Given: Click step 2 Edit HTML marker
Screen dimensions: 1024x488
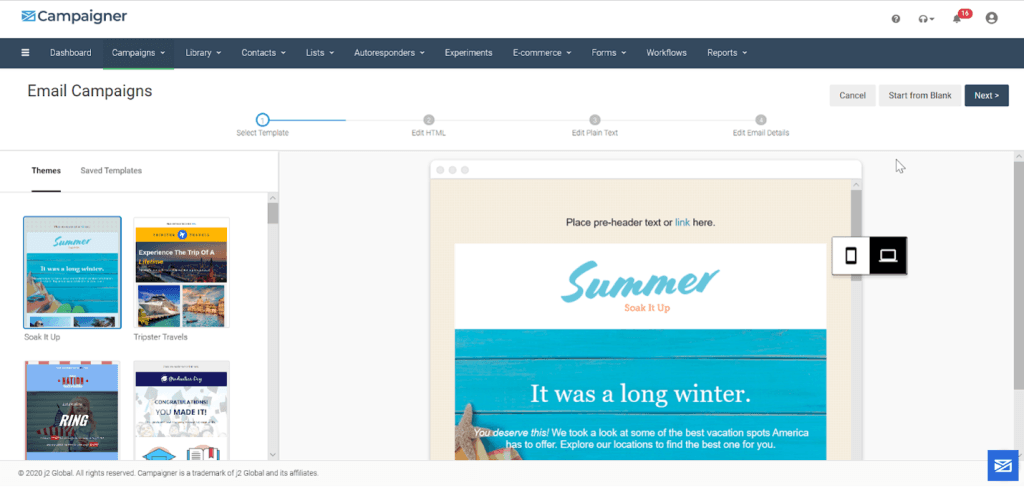Looking at the screenshot, I should tap(428, 120).
